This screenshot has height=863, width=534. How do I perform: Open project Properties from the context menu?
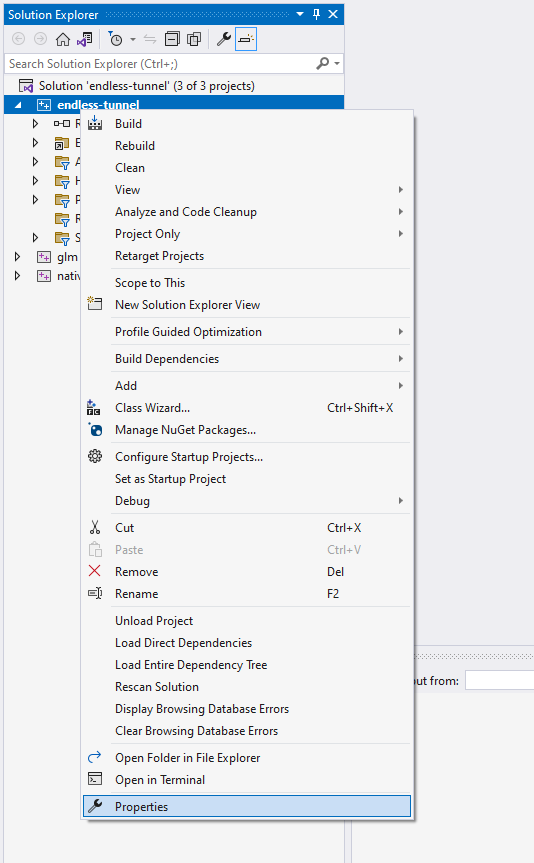[x=247, y=806]
